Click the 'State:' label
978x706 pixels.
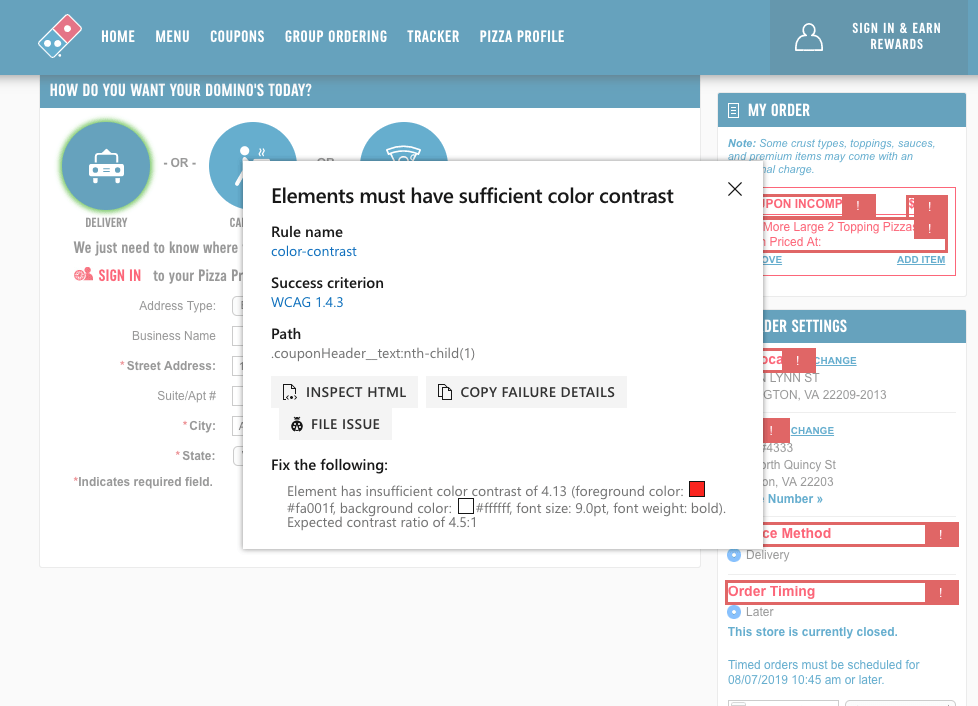[x=198, y=456]
